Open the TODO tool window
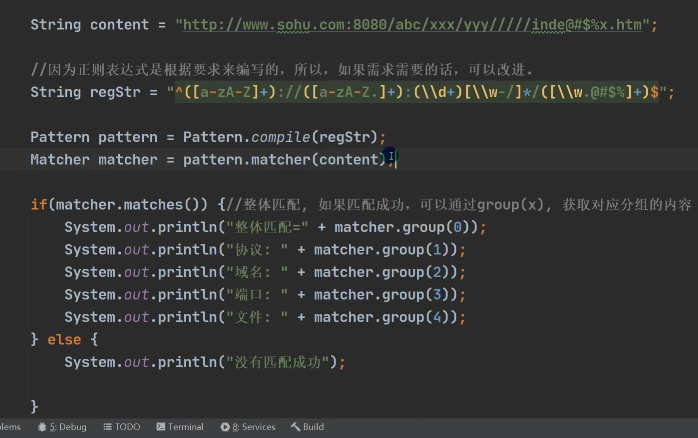This screenshot has height=438, width=698. point(122,427)
